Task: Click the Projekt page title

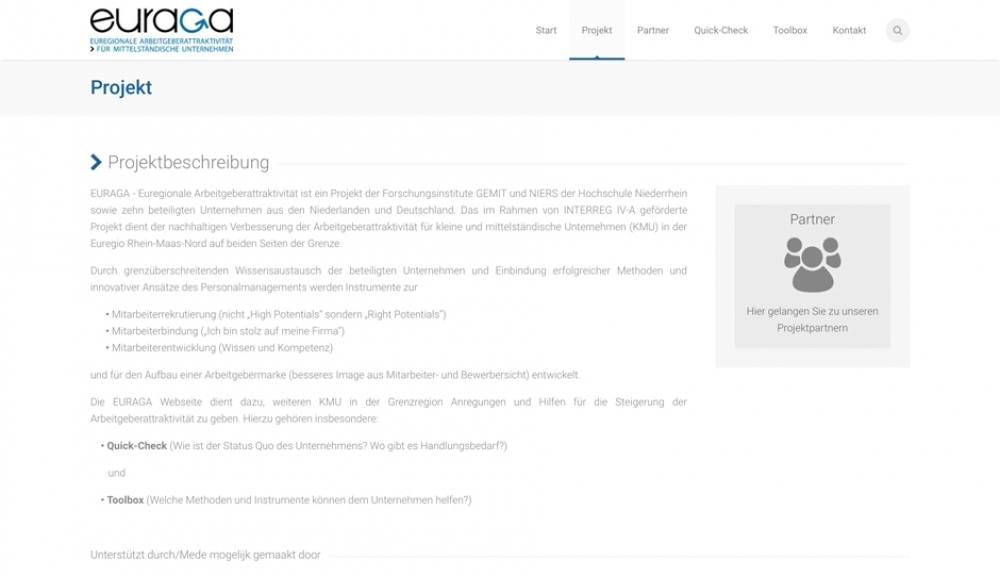Action: 121,87
